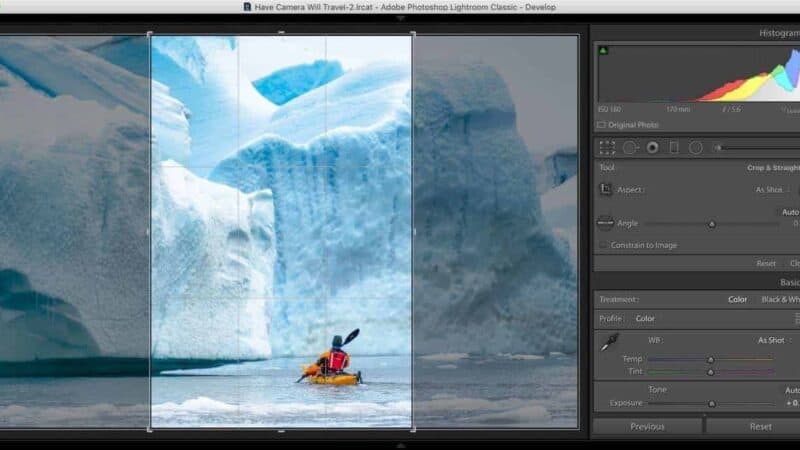Click the Lightroom window title text

[x=405, y=7]
